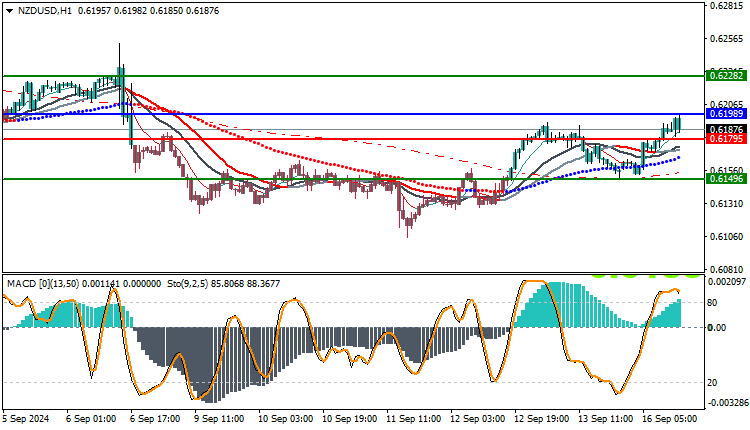Click the 10 Sep 19:00 time label
The image size is (750, 430).
(350, 419)
